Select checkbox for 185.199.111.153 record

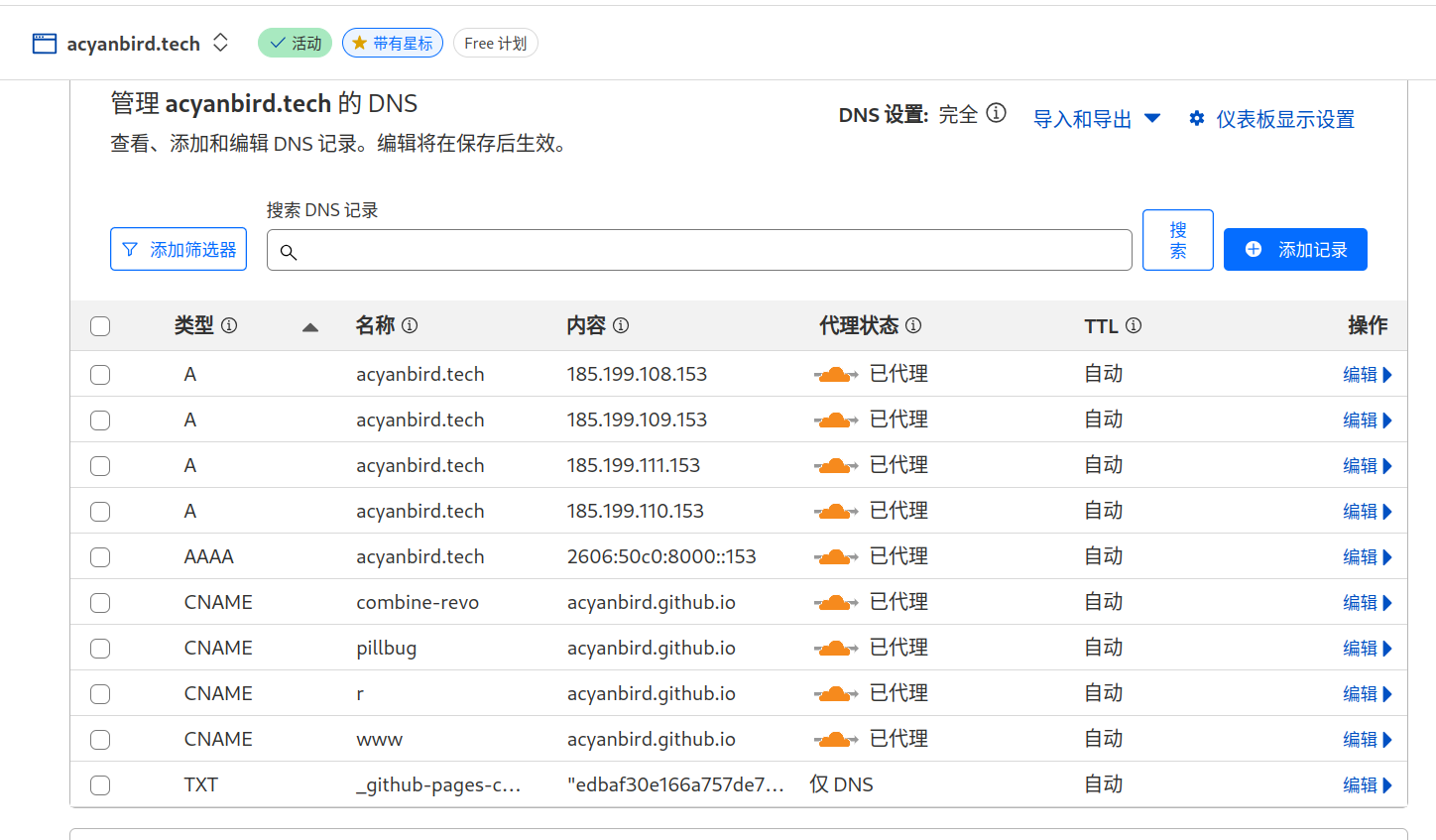[x=100, y=466]
